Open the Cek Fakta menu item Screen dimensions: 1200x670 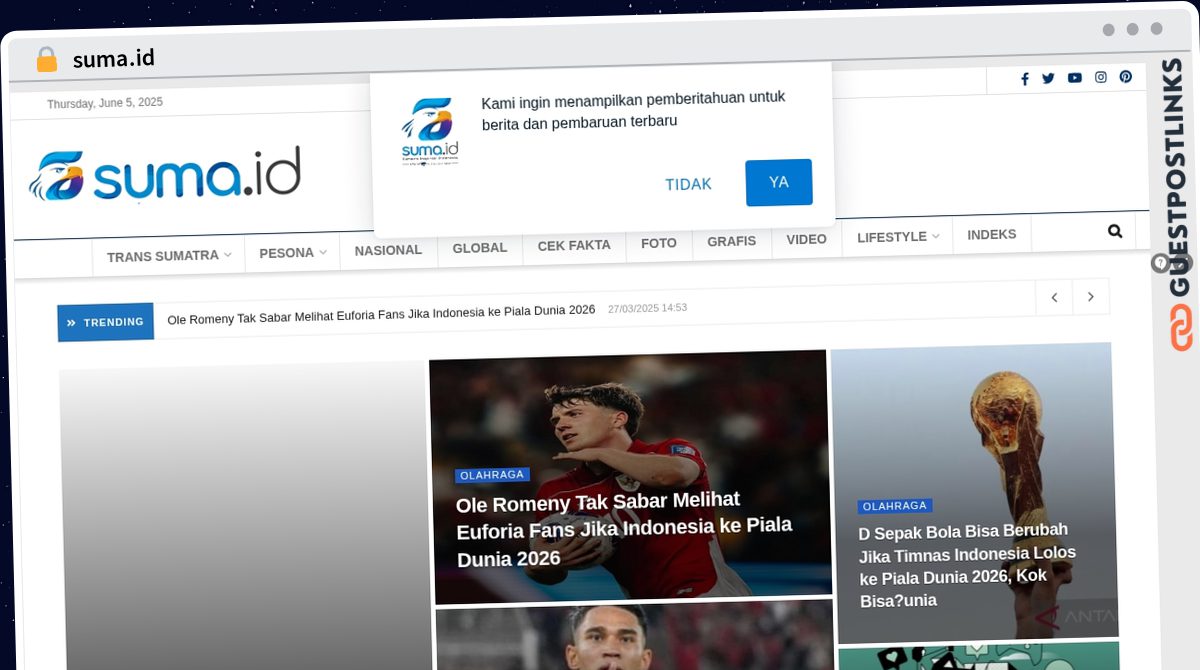[x=574, y=245]
